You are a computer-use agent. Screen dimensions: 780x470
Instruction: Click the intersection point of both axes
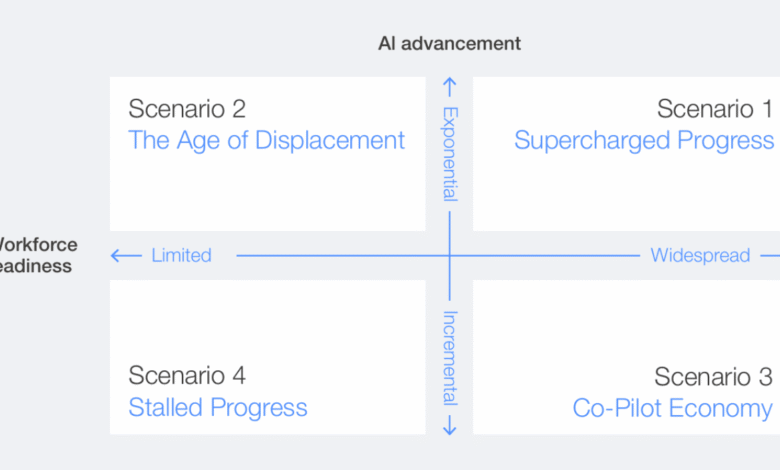click(450, 255)
